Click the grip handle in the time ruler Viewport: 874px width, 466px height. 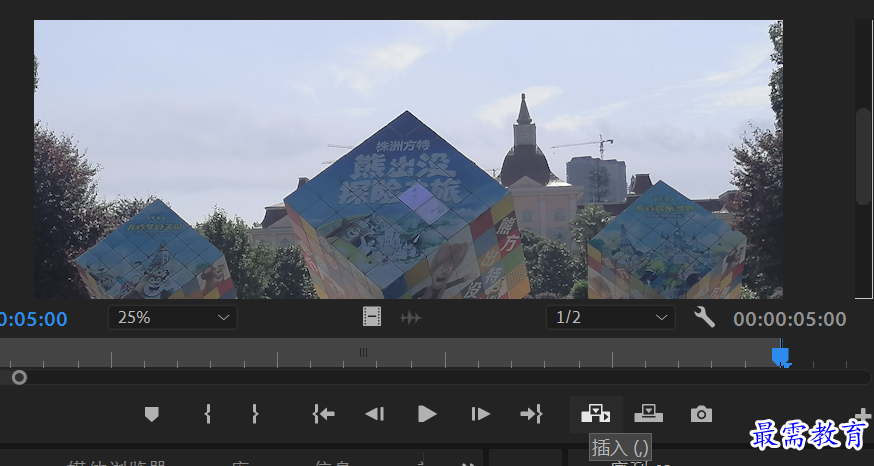point(363,352)
